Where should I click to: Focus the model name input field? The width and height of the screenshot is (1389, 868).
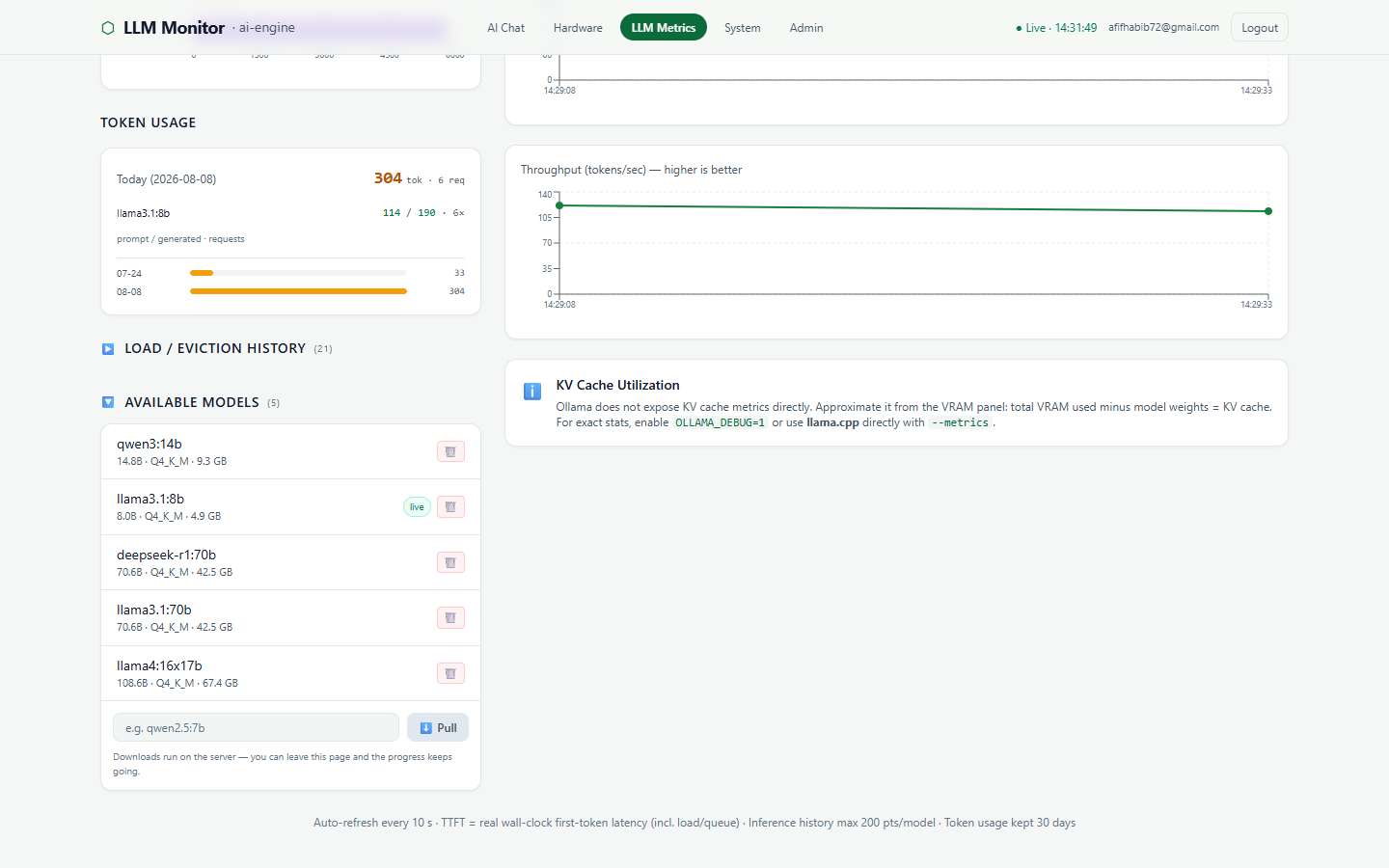click(x=256, y=728)
